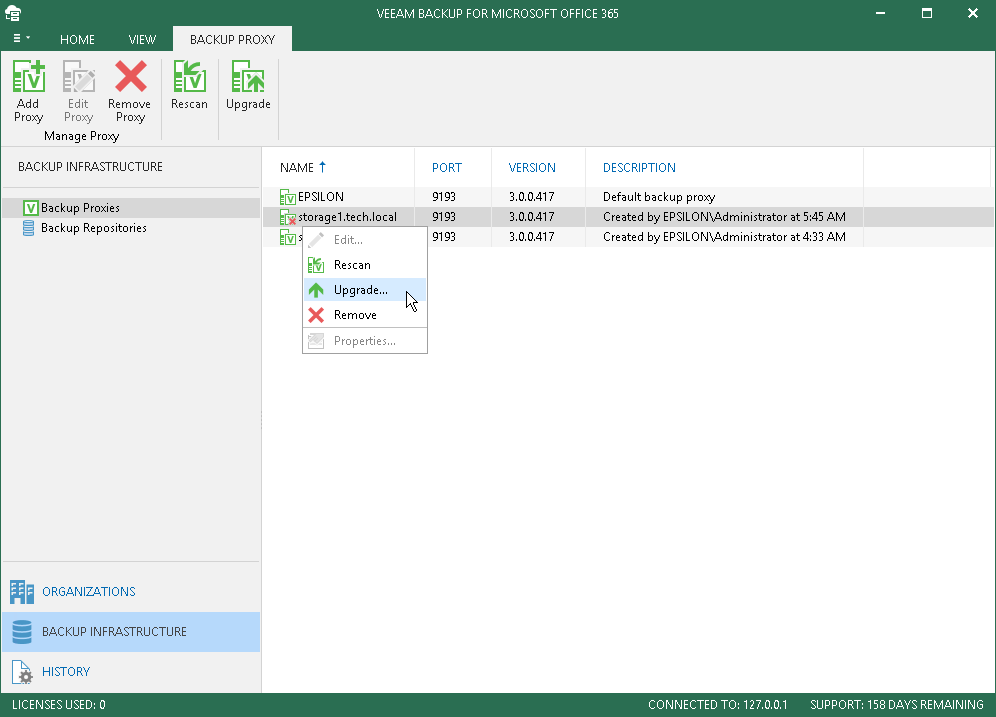Select the BACKUP PROXY ribbon tab

pyautogui.click(x=232, y=39)
